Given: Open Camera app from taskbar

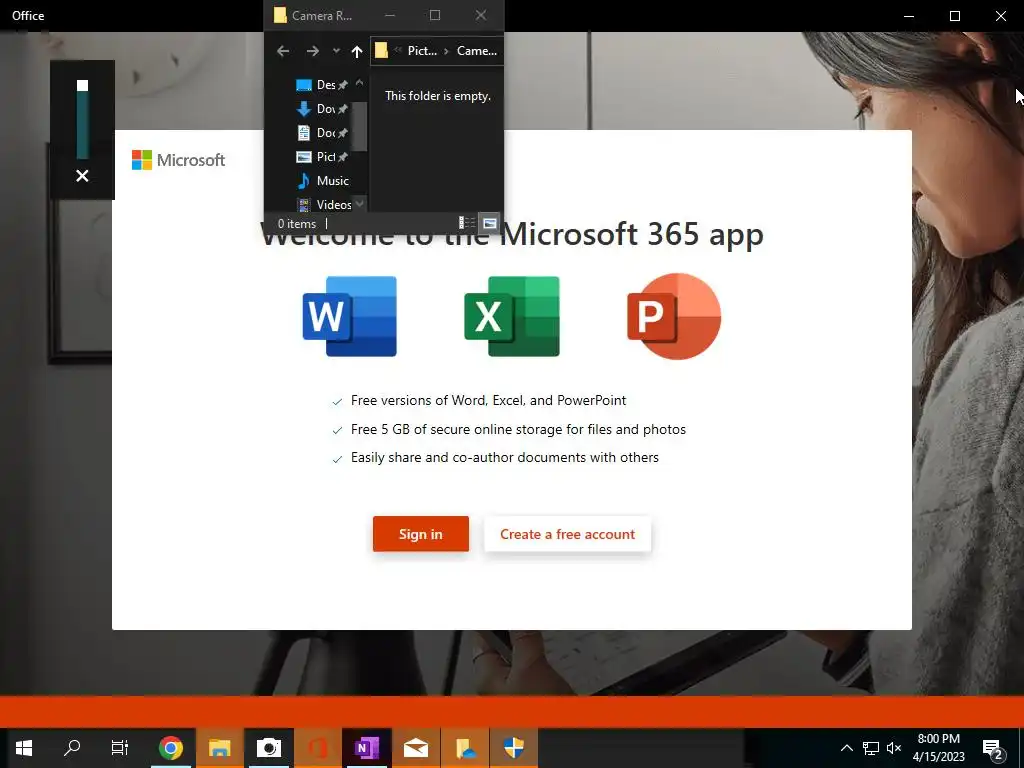Looking at the screenshot, I should pos(268,748).
